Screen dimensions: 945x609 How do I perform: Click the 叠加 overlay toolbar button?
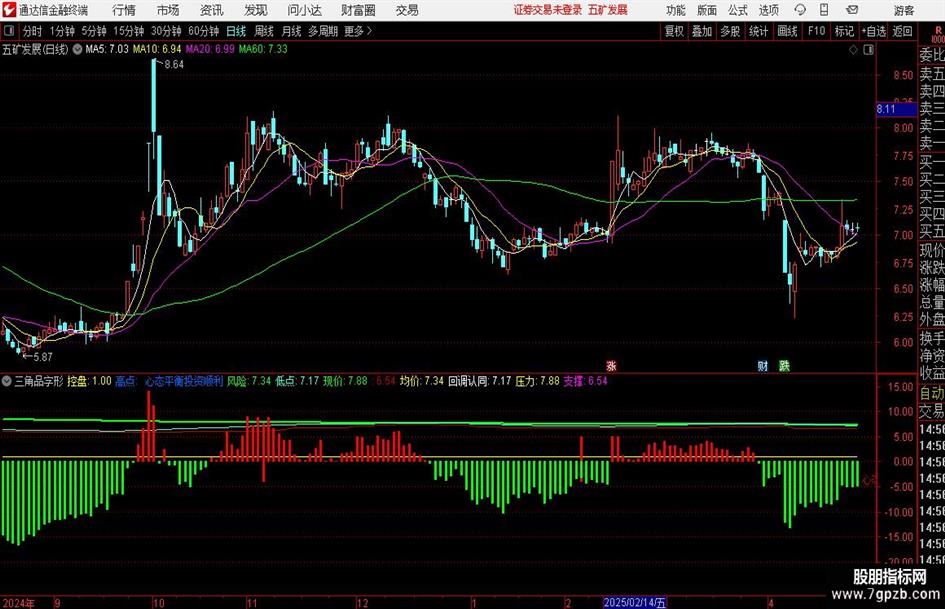click(x=702, y=31)
